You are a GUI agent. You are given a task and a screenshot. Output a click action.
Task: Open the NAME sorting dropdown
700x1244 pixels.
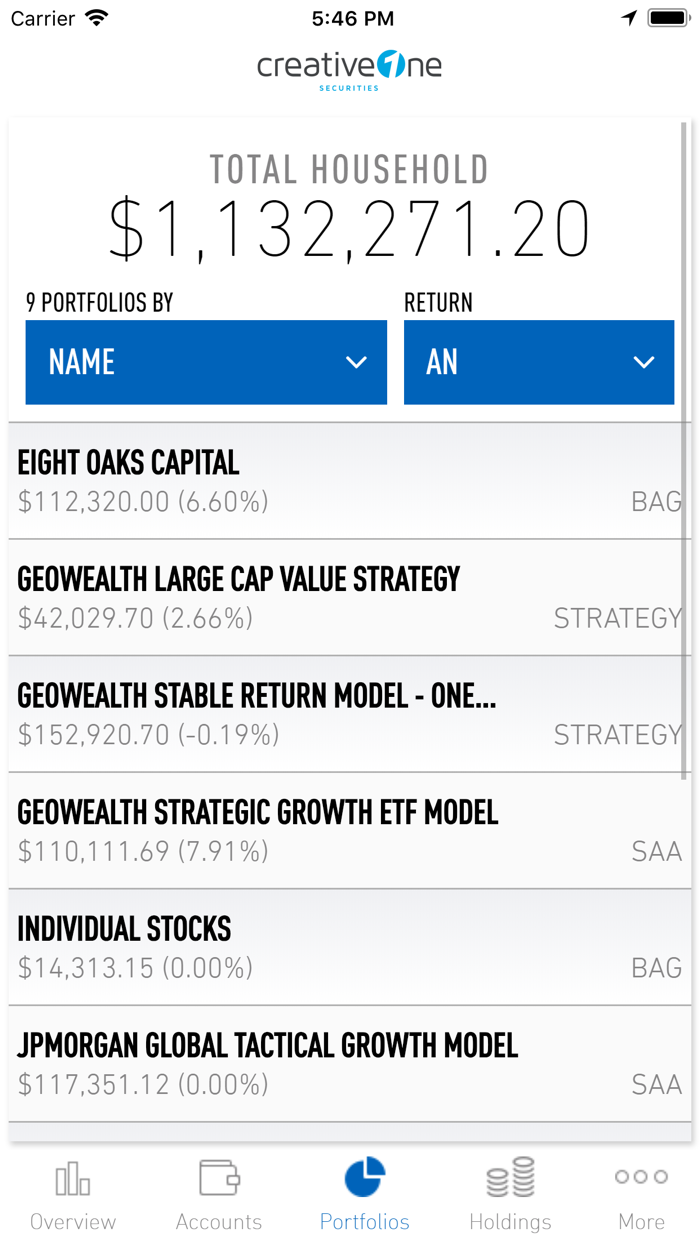click(x=206, y=362)
